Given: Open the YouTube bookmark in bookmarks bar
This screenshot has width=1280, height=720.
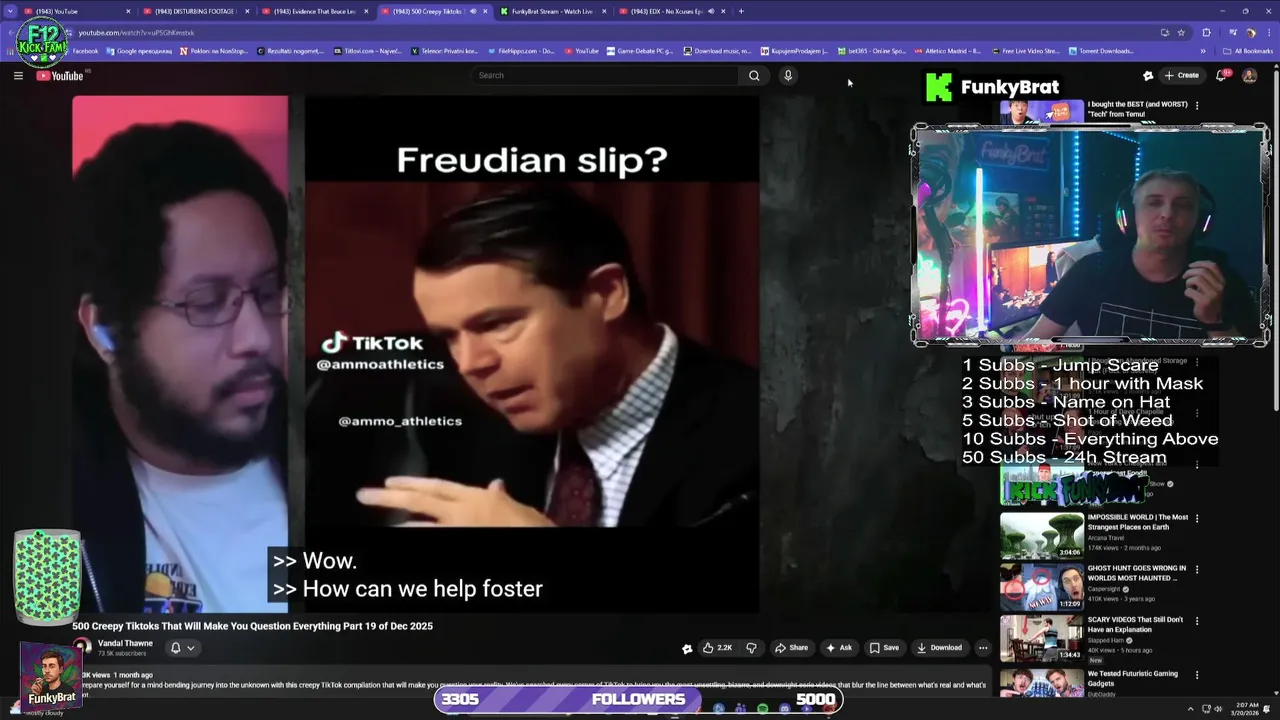Looking at the screenshot, I should [581, 51].
